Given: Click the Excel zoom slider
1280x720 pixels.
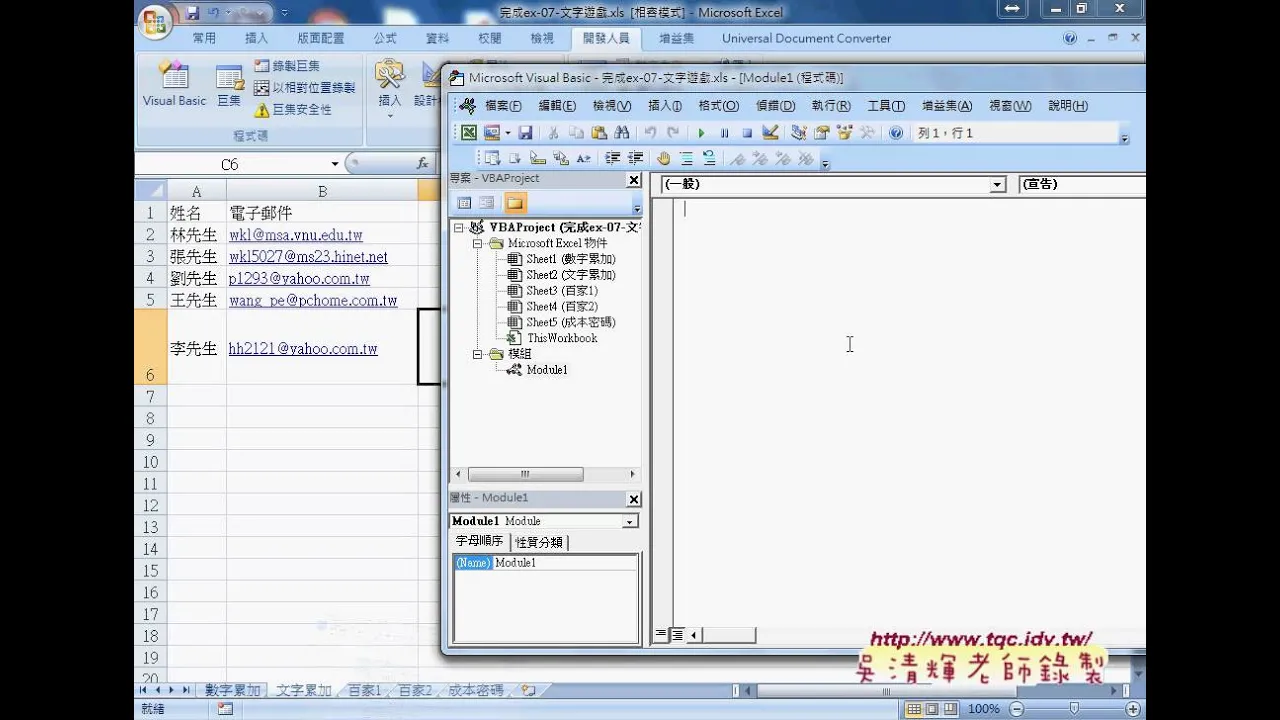Looking at the screenshot, I should [1074, 708].
